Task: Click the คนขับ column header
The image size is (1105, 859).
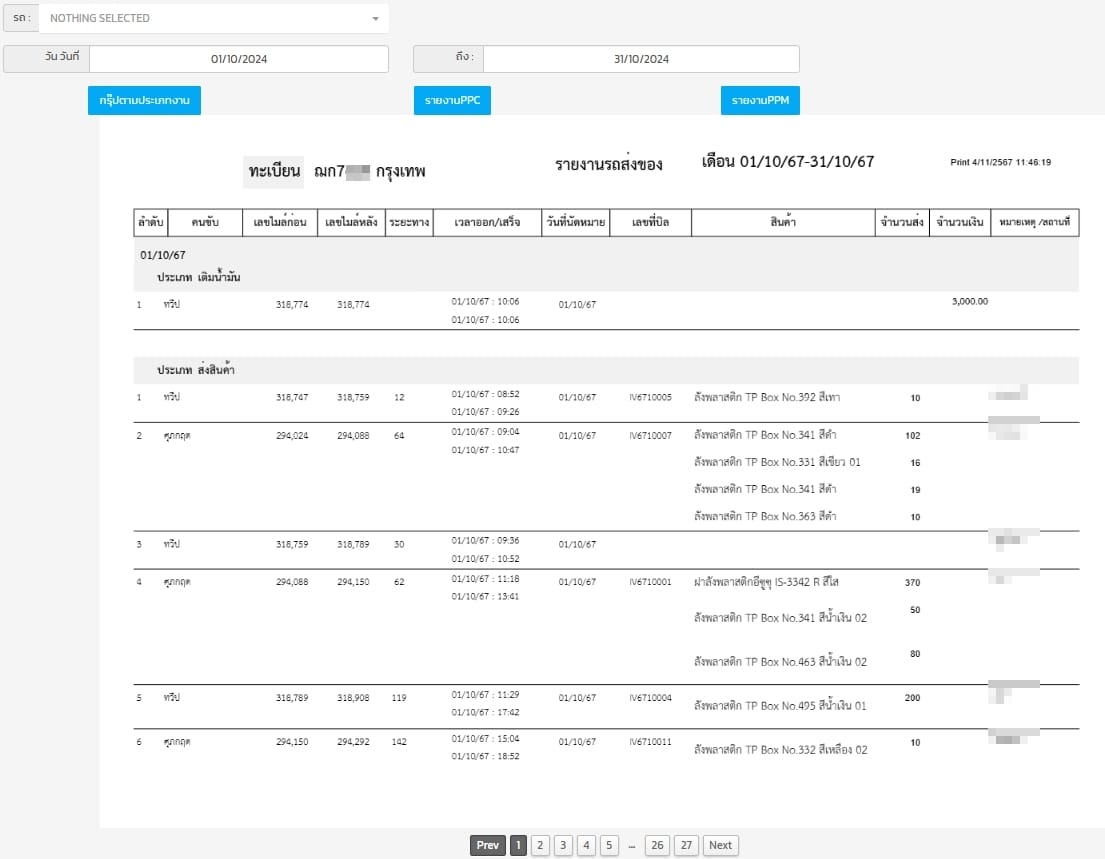Action: pyautogui.click(x=204, y=223)
